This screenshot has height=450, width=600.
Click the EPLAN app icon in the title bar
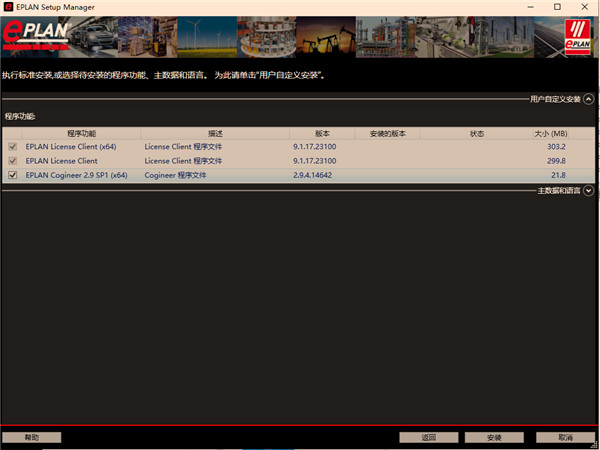pyautogui.click(x=8, y=7)
